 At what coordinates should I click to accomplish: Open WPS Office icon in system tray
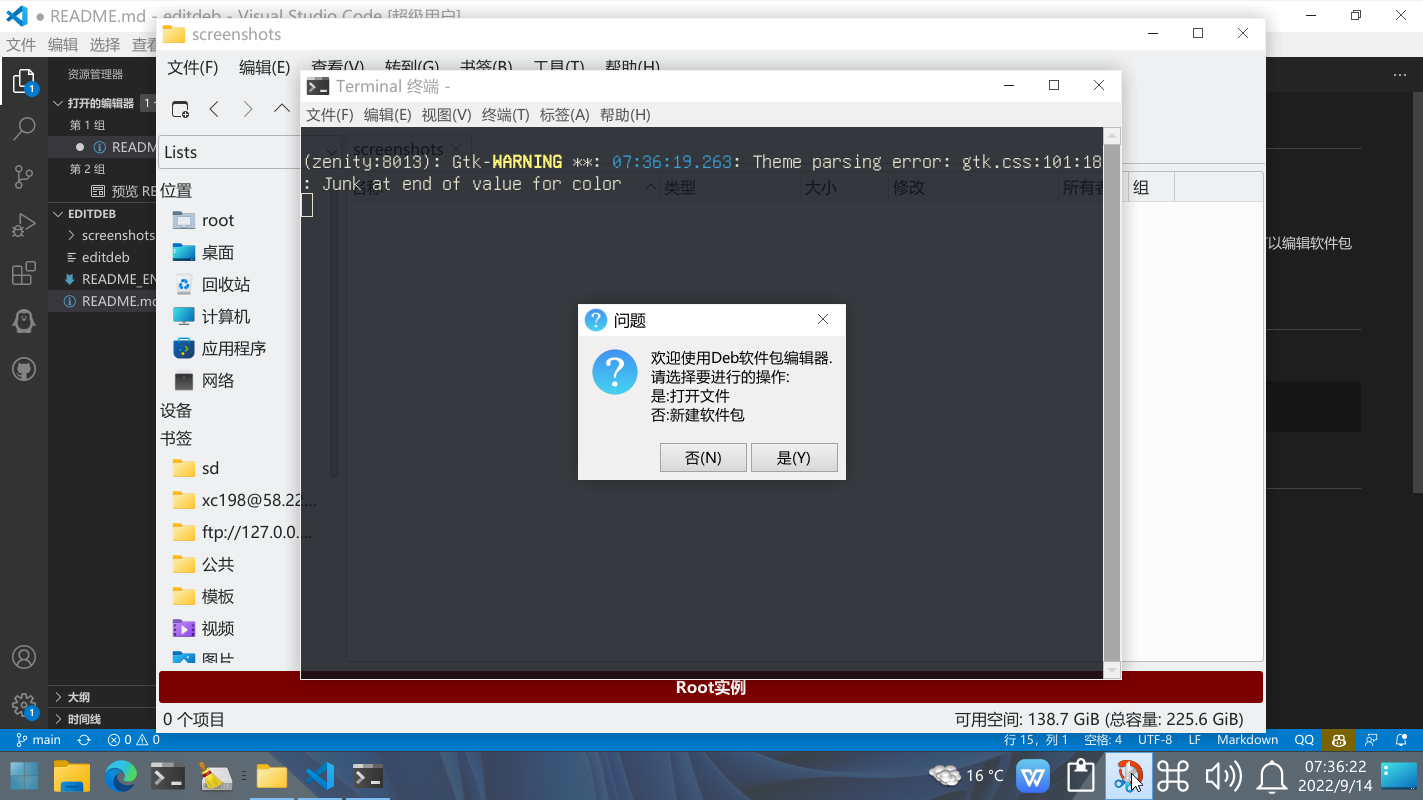[x=1033, y=776]
